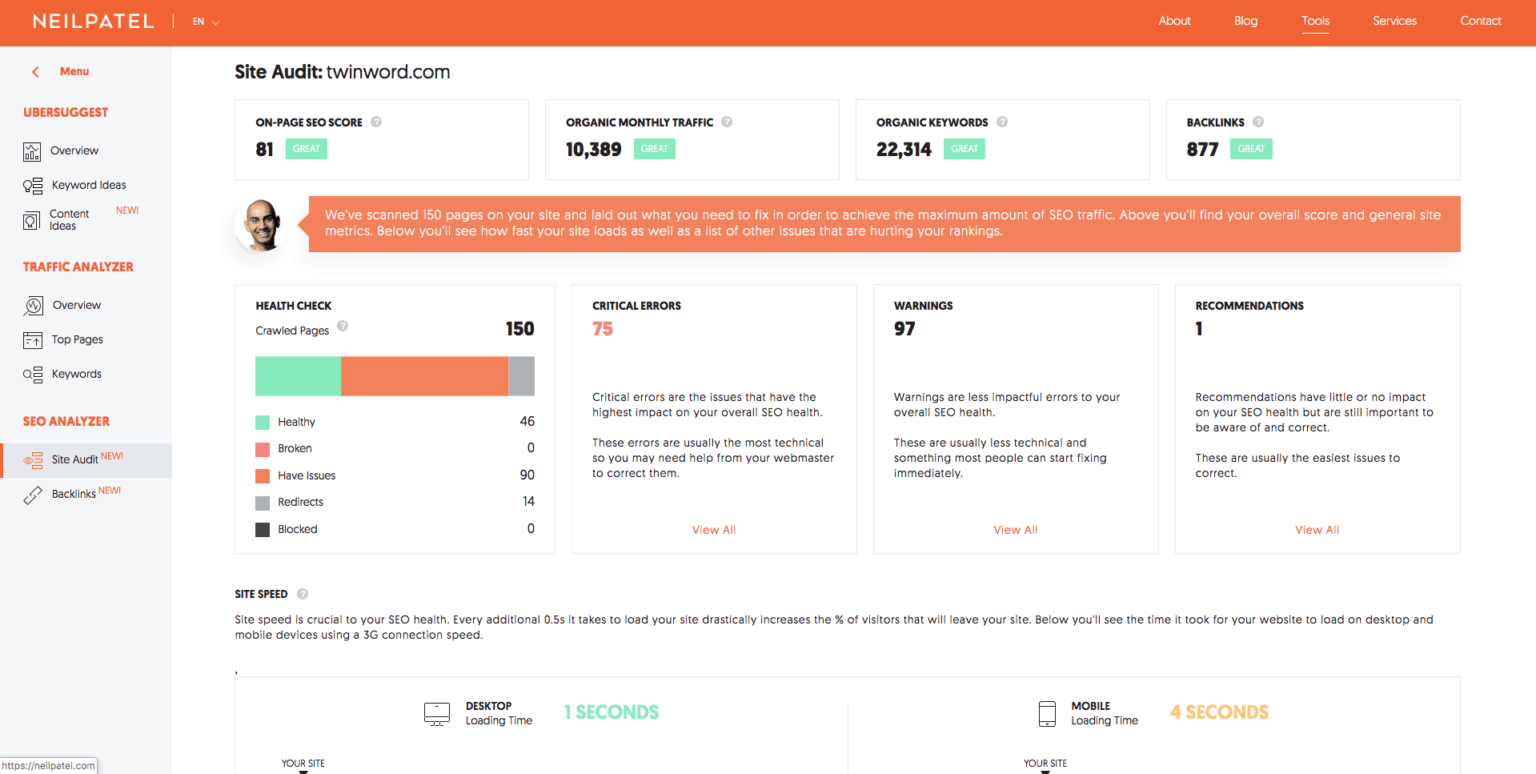Open the EN language dropdown
The width and height of the screenshot is (1536, 774).
point(206,21)
